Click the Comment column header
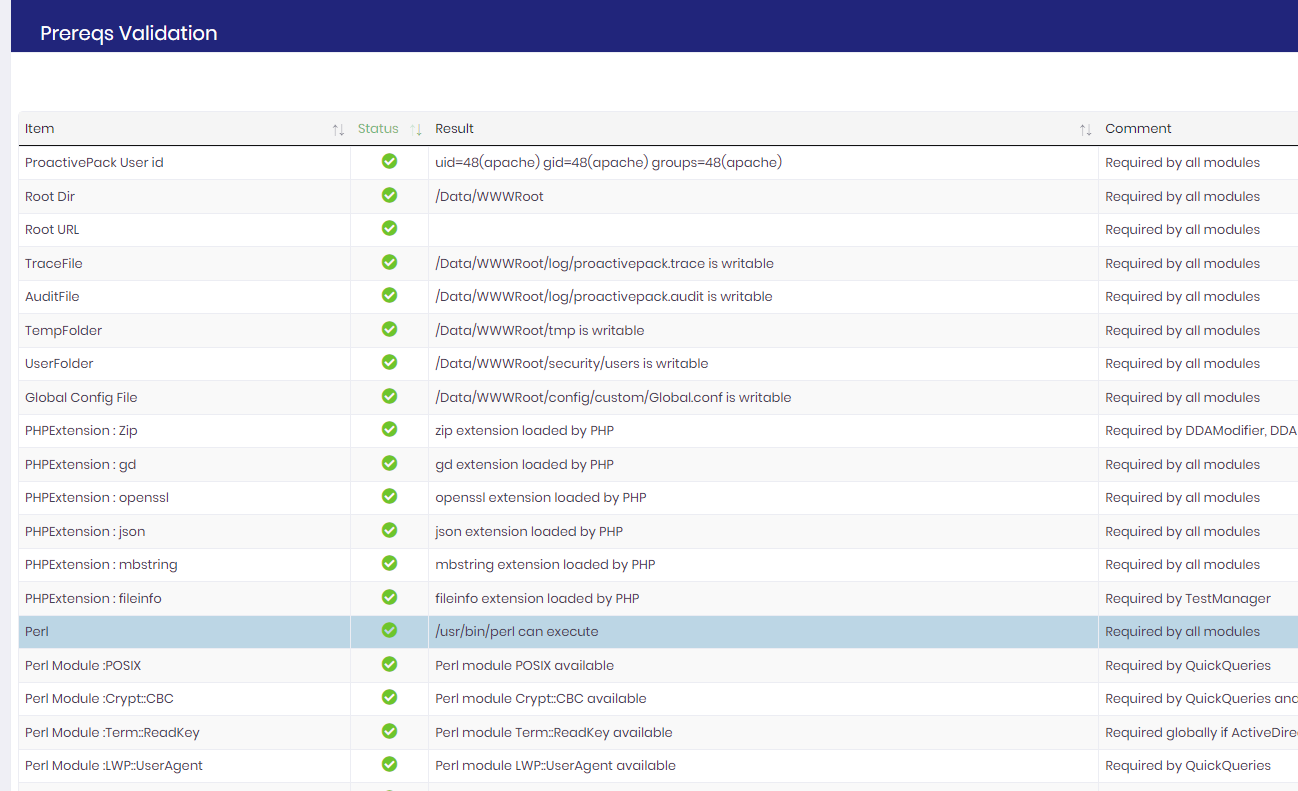 pos(1138,129)
